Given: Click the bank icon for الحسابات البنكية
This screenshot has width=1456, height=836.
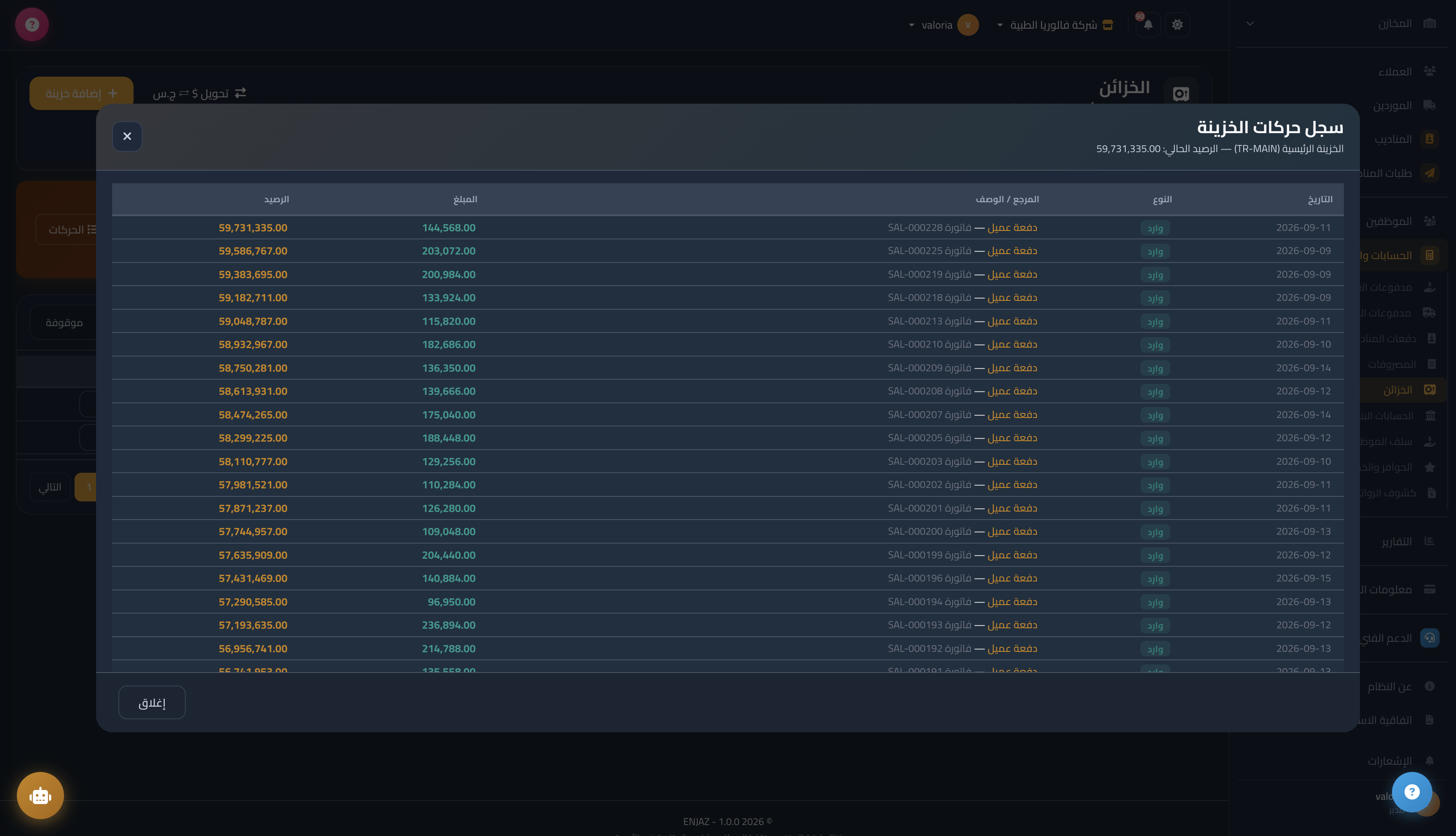Looking at the screenshot, I should (x=1430, y=416).
